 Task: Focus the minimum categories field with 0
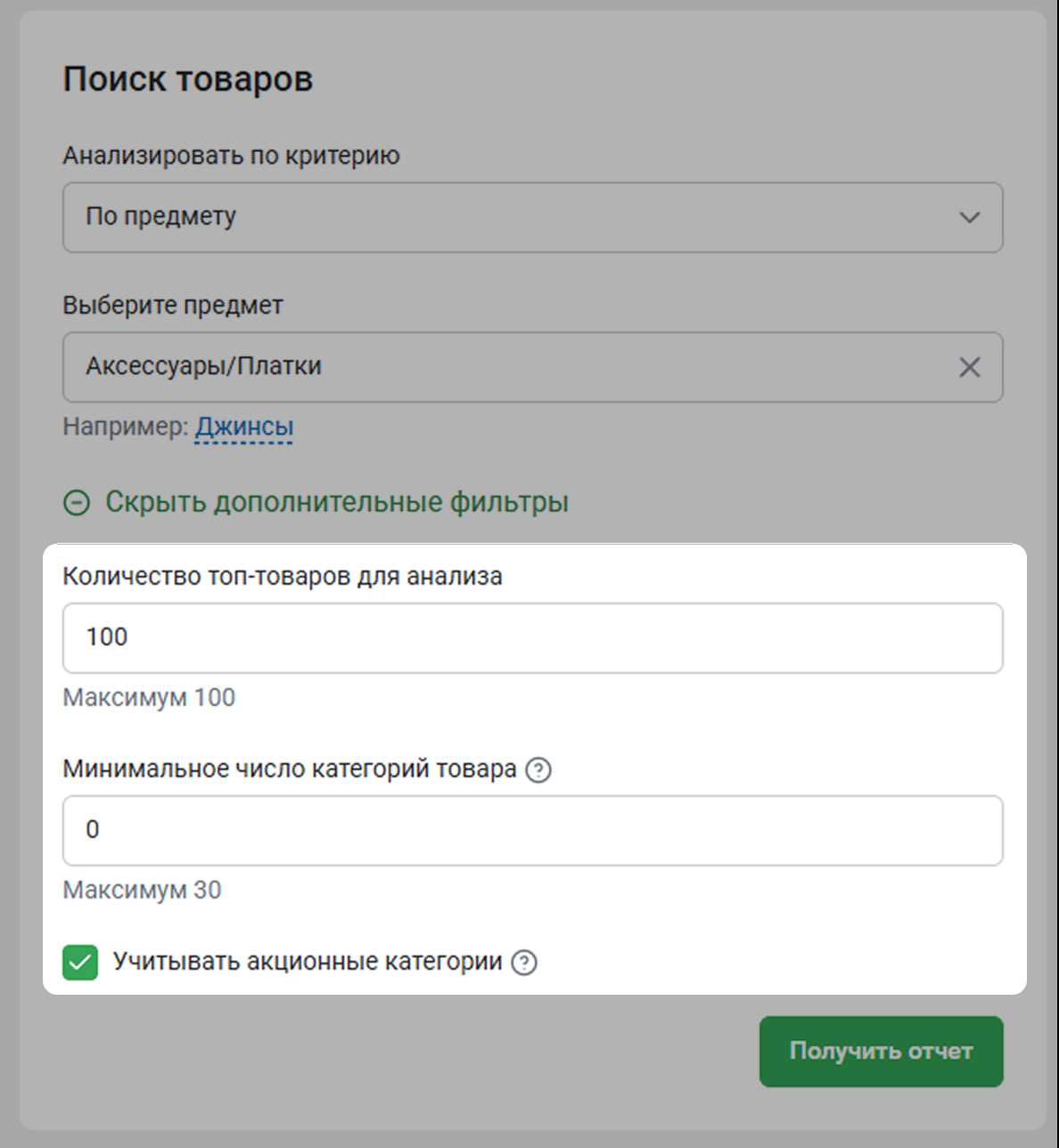click(x=532, y=831)
